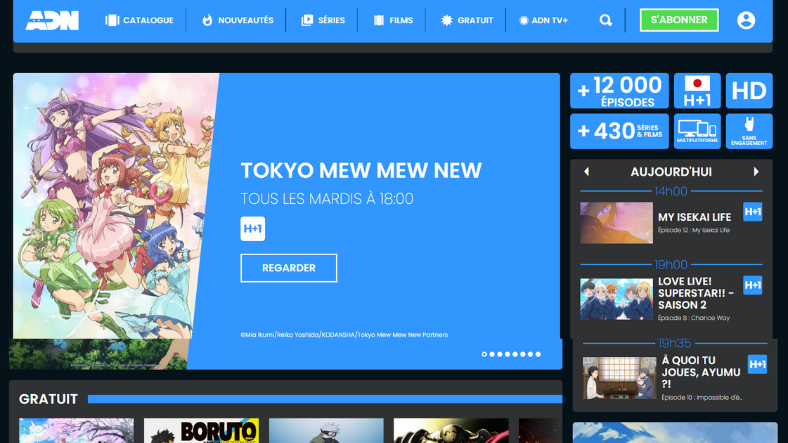Click the 14h00 schedule time label
The image size is (788, 443).
click(x=671, y=191)
